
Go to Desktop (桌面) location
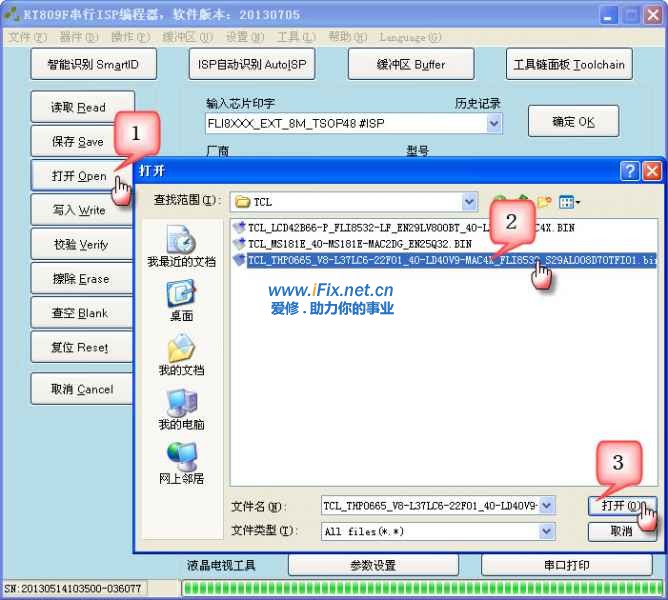pos(181,299)
